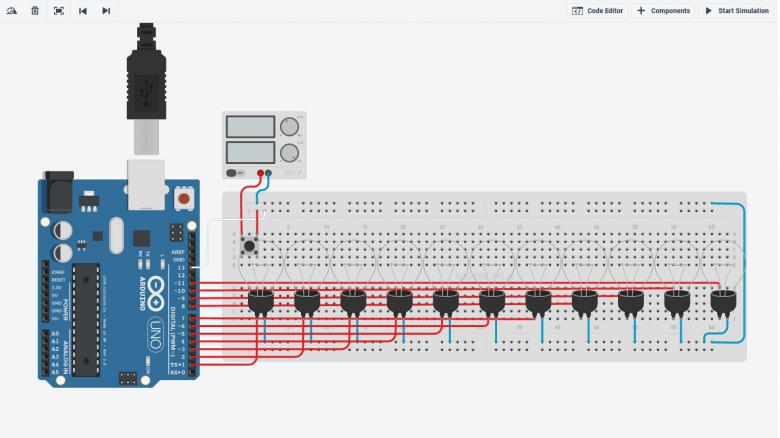The width and height of the screenshot is (780, 438).
Task: Select the rightmost transistor on the breadboard
Action: 723,303
